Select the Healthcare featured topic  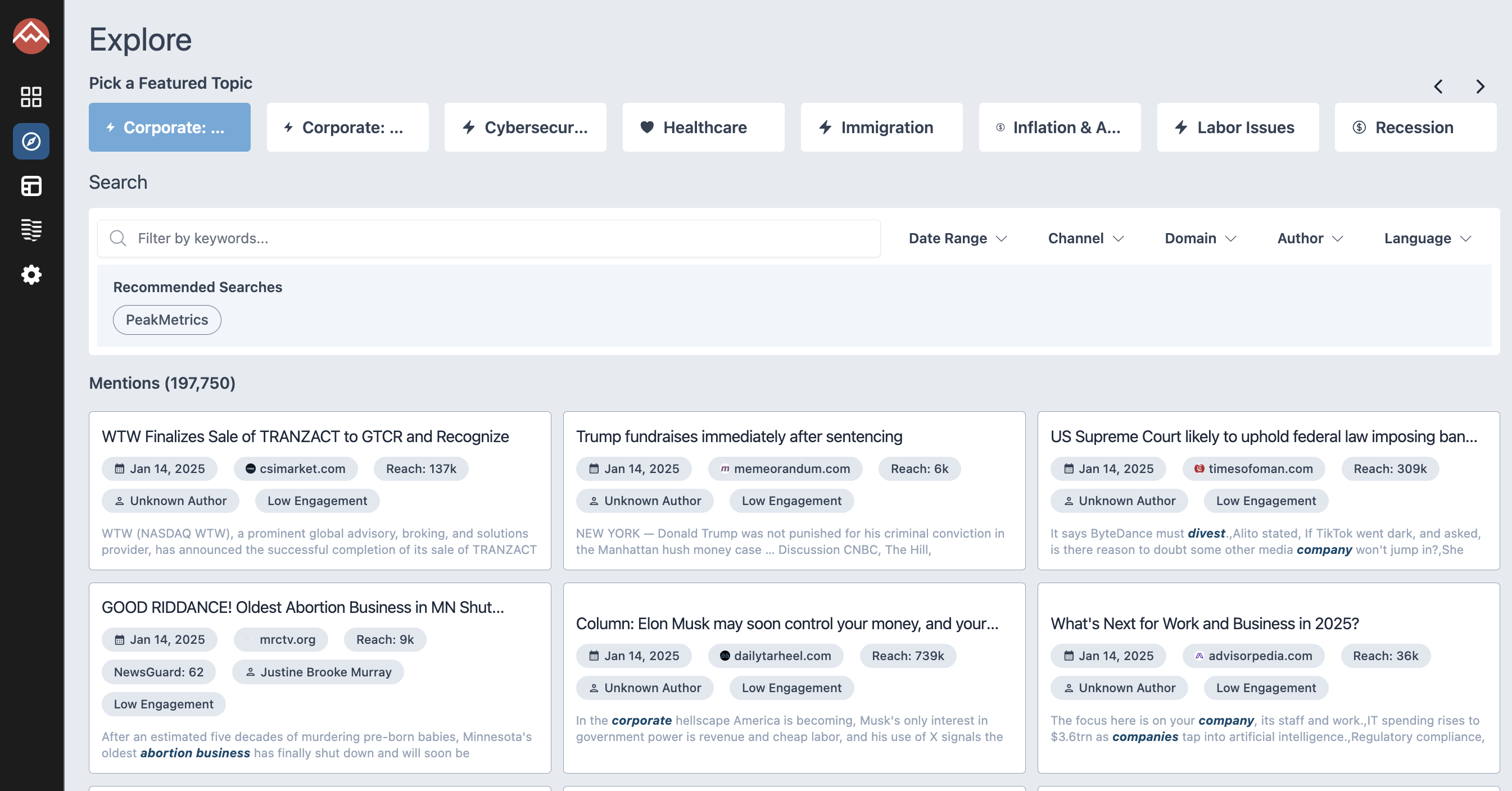(703, 128)
